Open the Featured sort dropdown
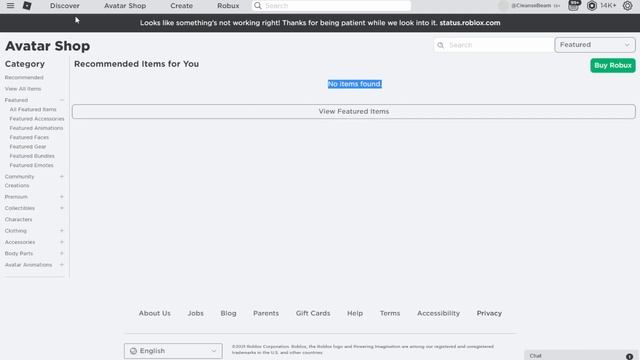Image resolution: width=640 pixels, height=360 pixels. [x=595, y=45]
